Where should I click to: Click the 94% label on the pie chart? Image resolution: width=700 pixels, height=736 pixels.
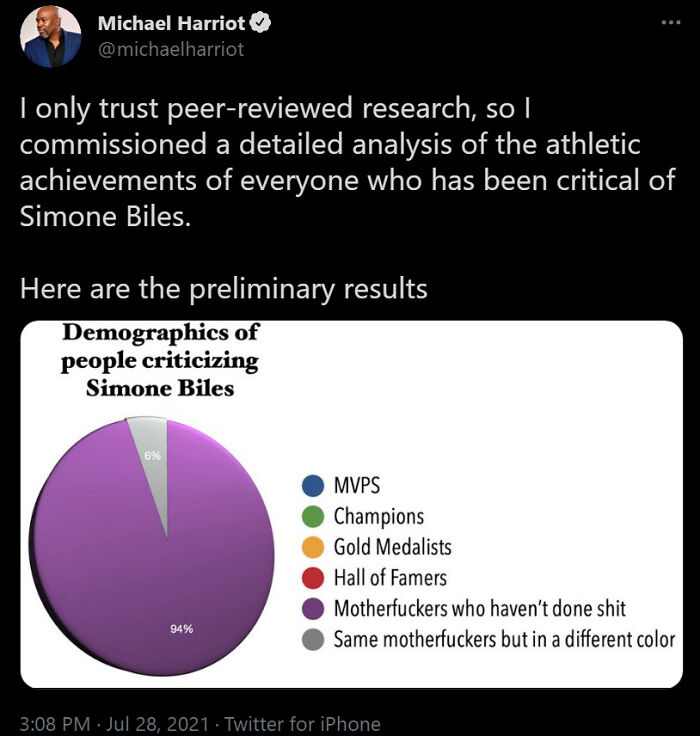[181, 629]
